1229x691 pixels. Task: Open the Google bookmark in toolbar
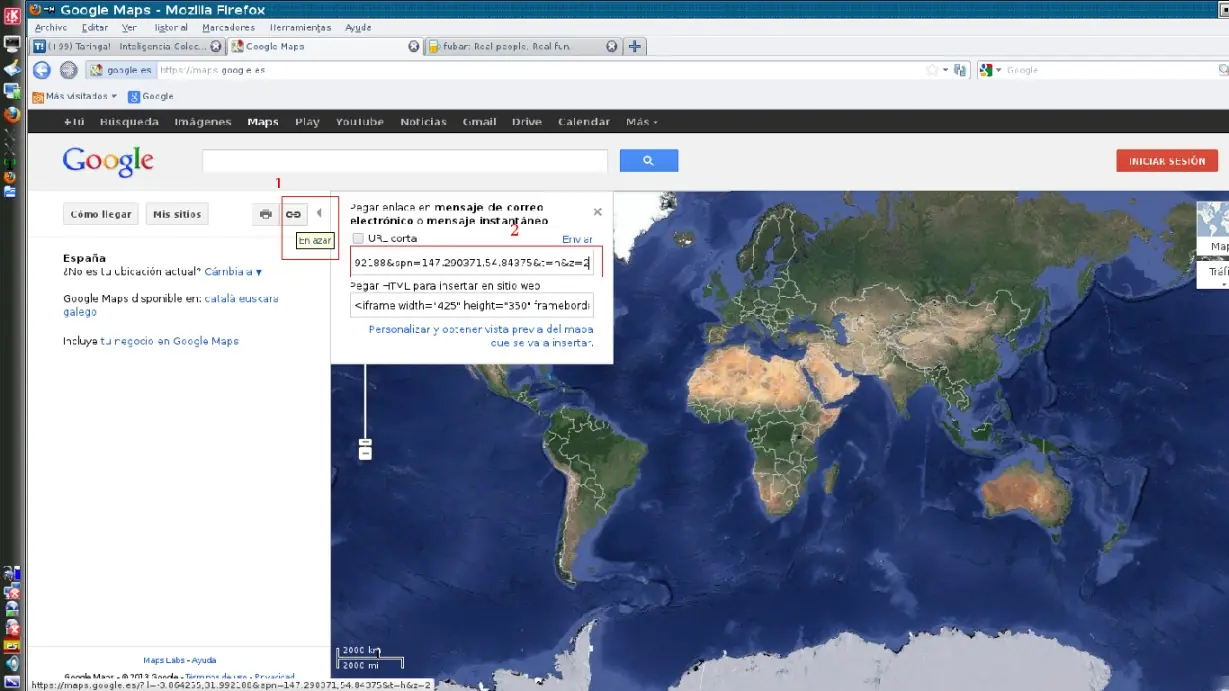point(151,96)
